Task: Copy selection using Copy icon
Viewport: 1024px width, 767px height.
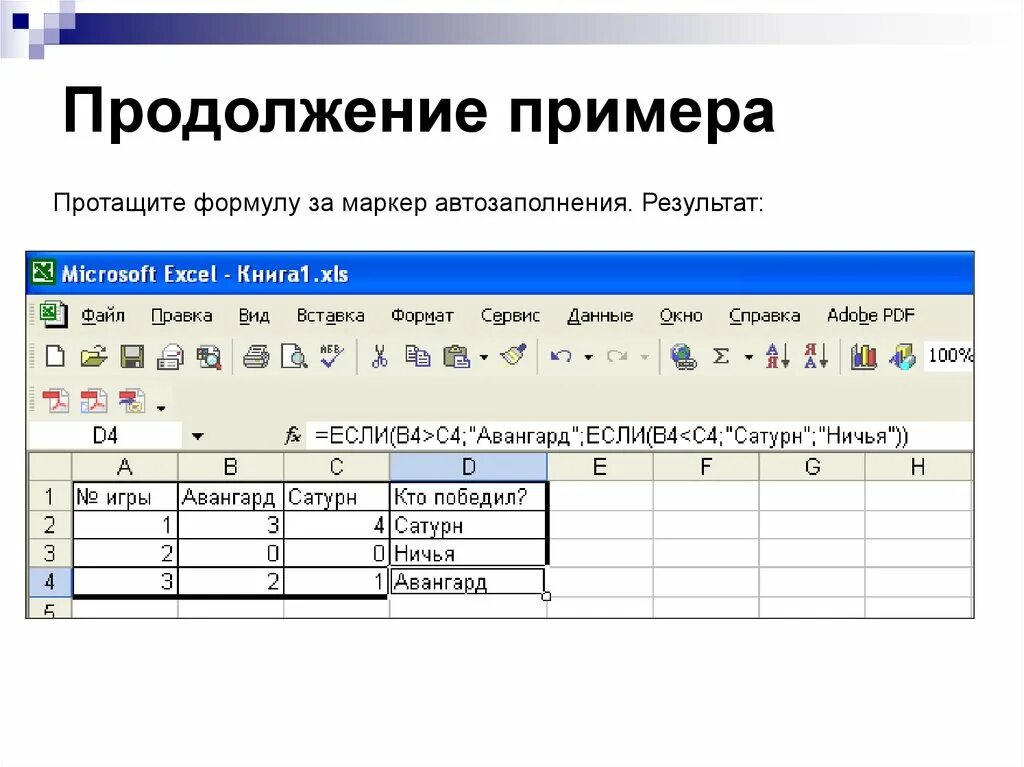Action: [x=418, y=357]
